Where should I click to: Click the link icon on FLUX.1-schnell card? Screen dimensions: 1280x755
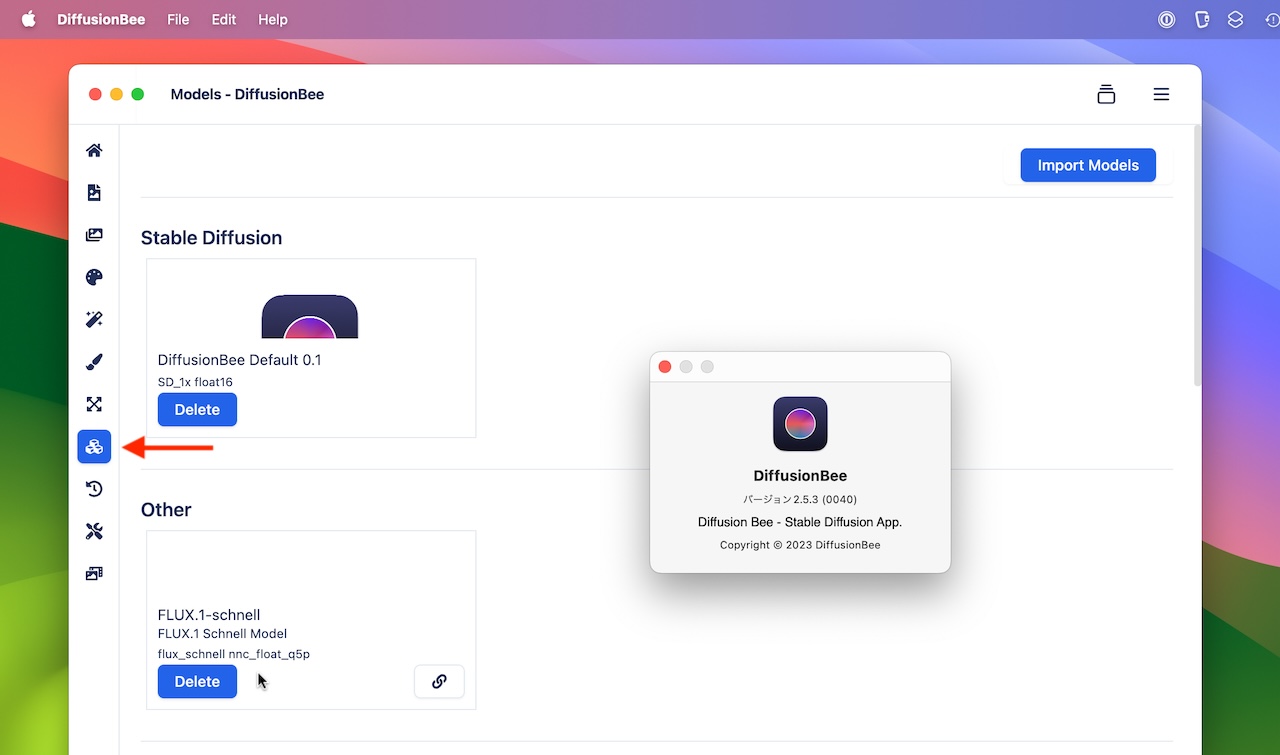pos(439,682)
